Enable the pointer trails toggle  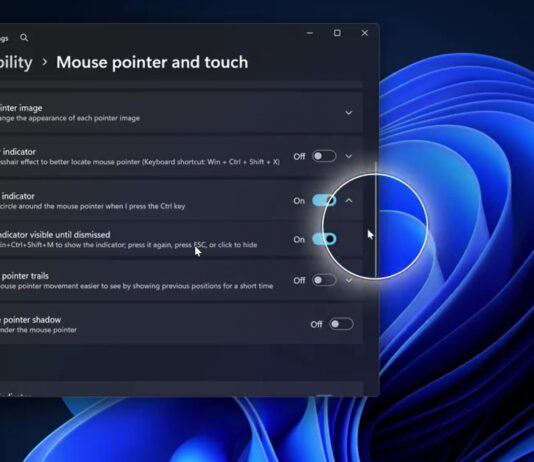pos(324,280)
